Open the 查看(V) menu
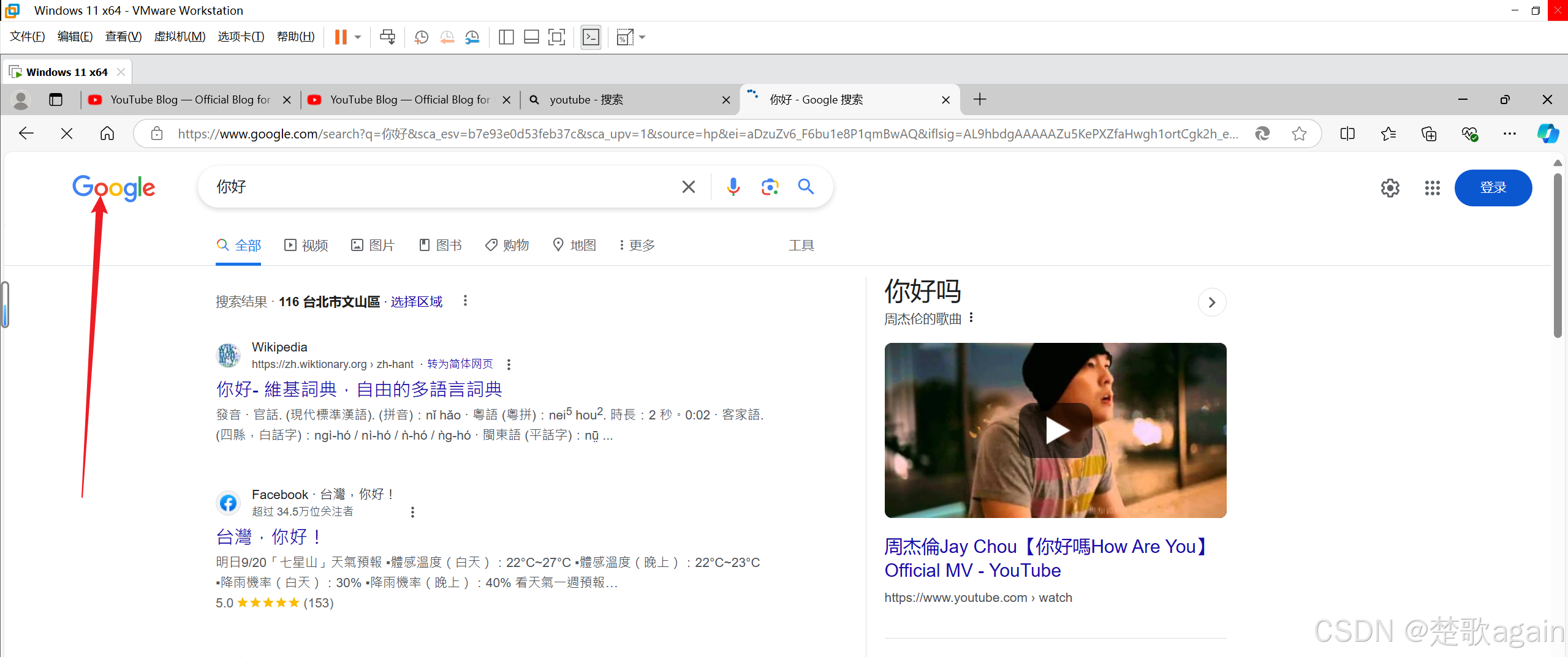Screen dimensions: 1568x657 click(x=123, y=37)
